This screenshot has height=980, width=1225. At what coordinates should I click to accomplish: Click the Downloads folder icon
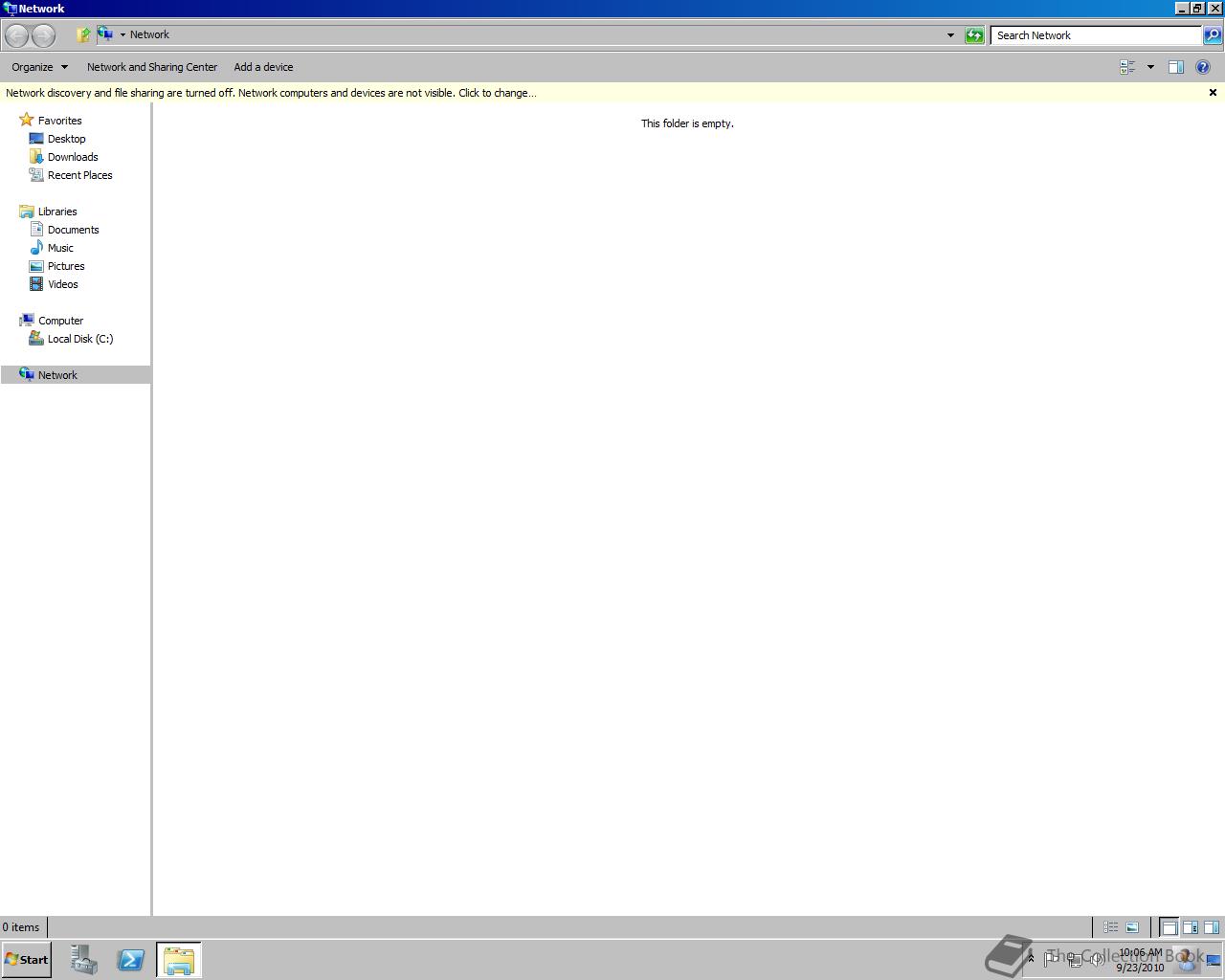36,156
